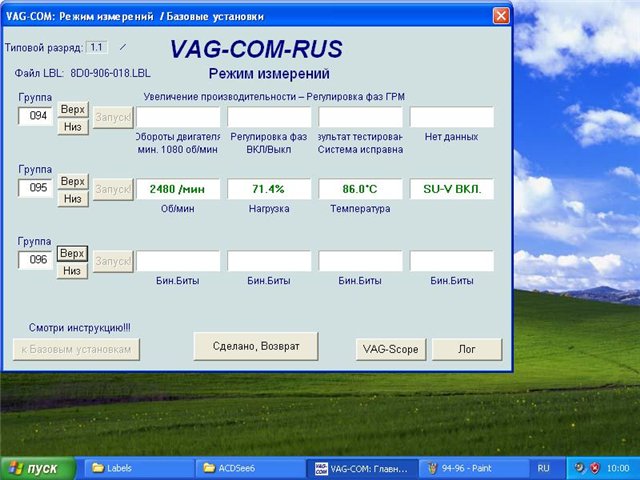Image resolution: width=640 pixels, height=480 pixels.
Task: Click the 71.4% load value
Action: coord(269,189)
